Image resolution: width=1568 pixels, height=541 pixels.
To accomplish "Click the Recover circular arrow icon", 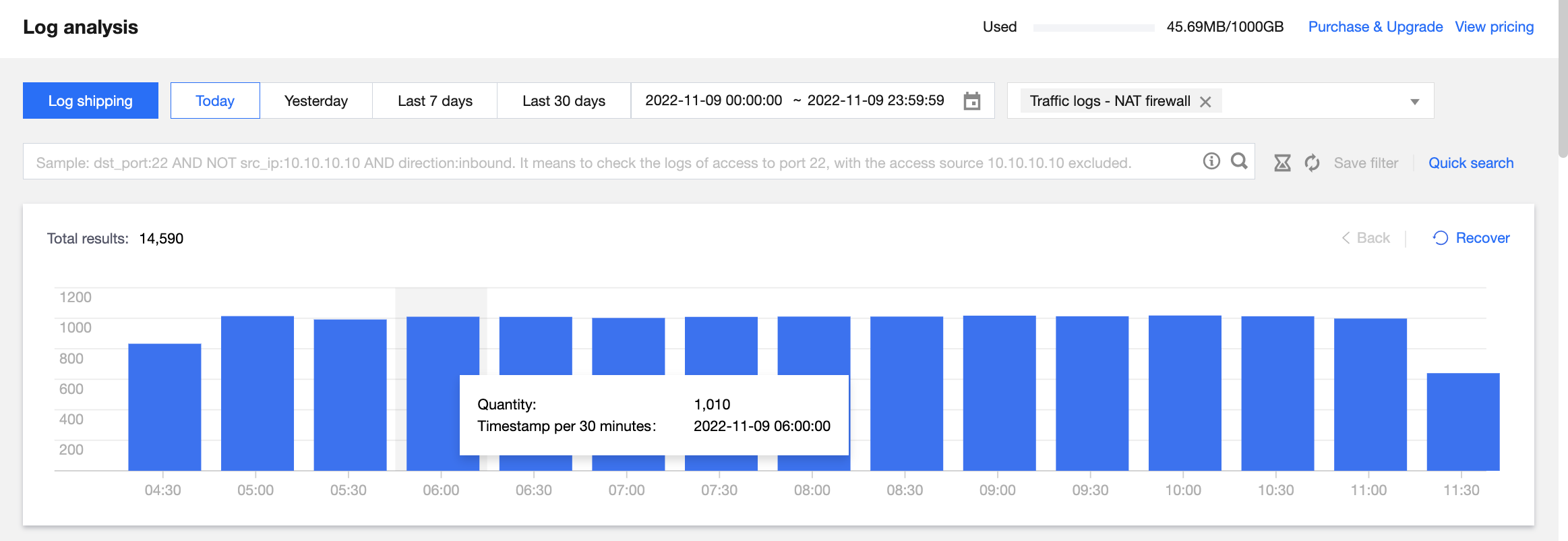I will pyautogui.click(x=1441, y=238).
